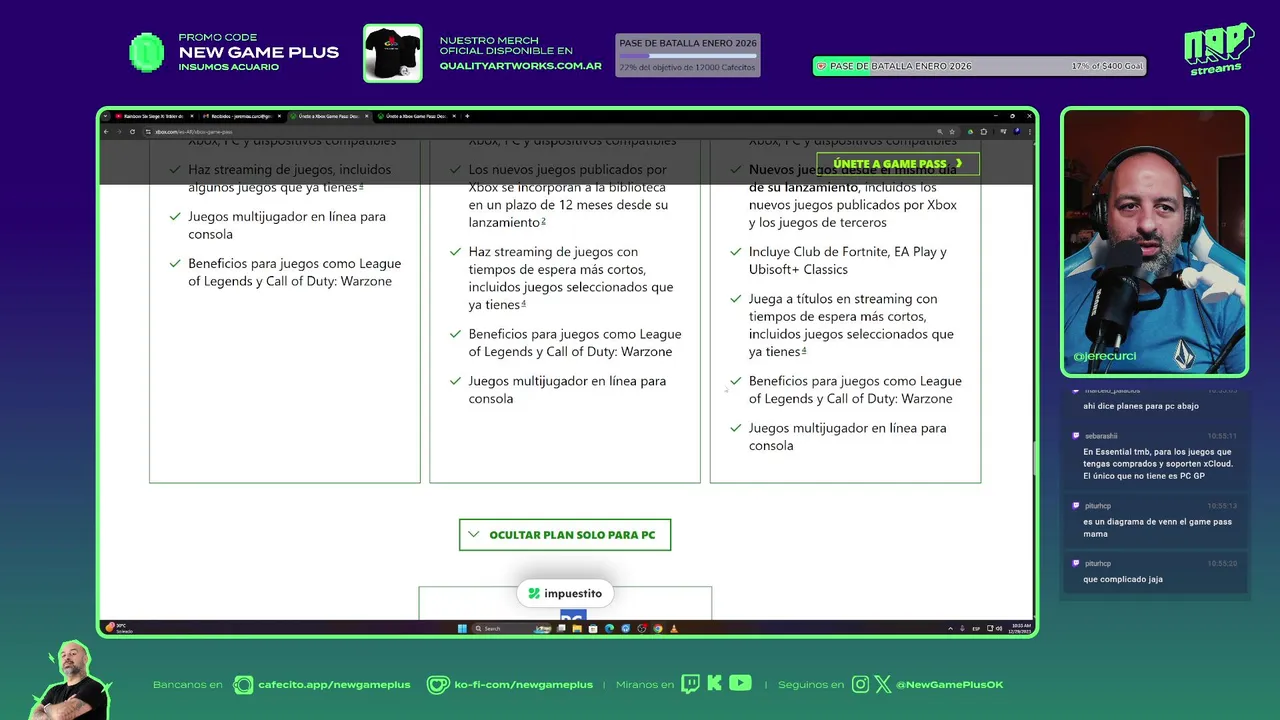The width and height of the screenshot is (1280, 720).
Task: Click the @jerecurci webcam label
Action: [x=1104, y=356]
